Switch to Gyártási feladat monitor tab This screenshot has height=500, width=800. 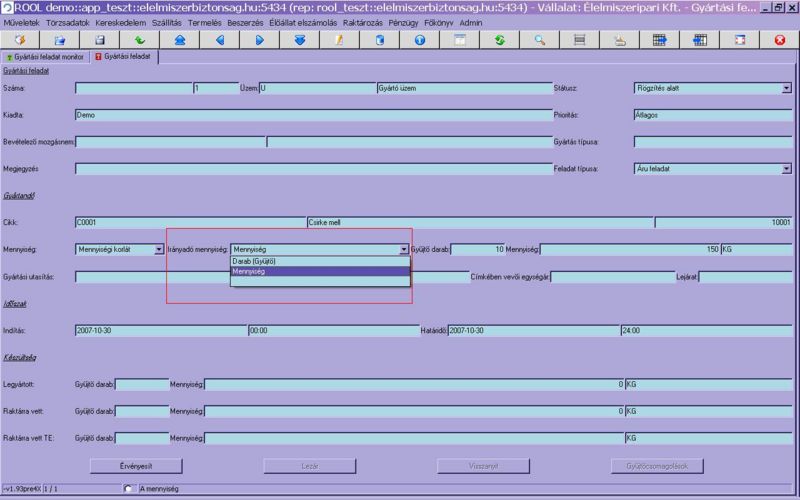[x=46, y=57]
